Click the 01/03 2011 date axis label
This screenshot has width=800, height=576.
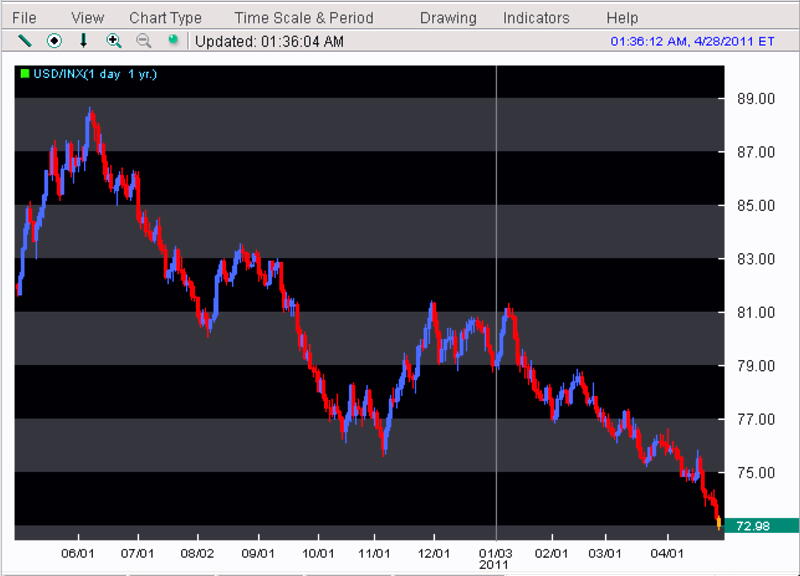(496, 558)
